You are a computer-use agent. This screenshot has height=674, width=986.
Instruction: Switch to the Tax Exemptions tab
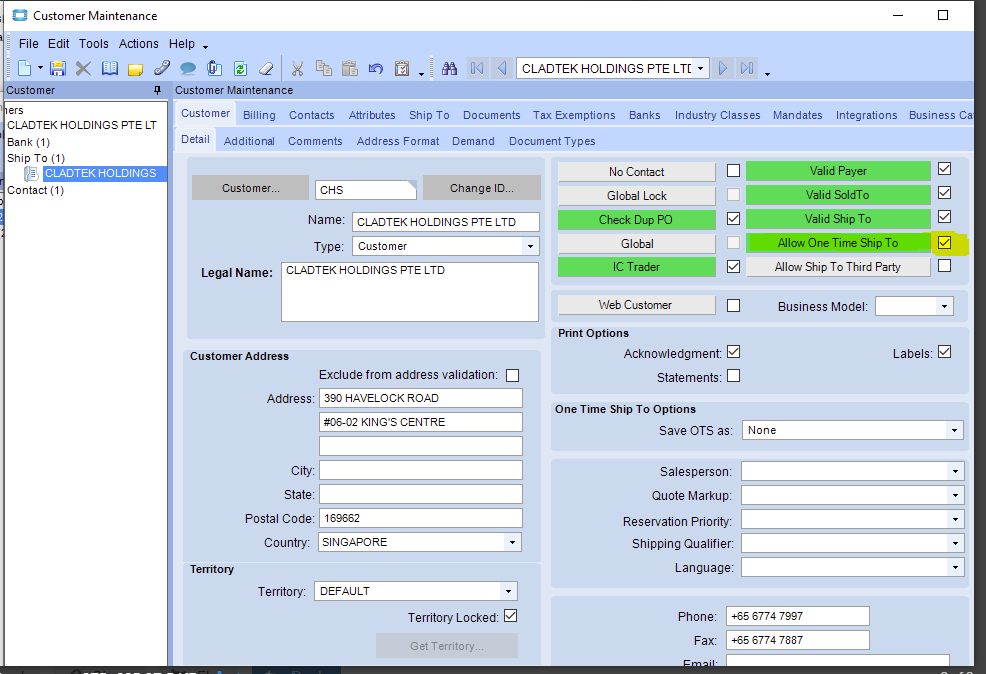[574, 115]
